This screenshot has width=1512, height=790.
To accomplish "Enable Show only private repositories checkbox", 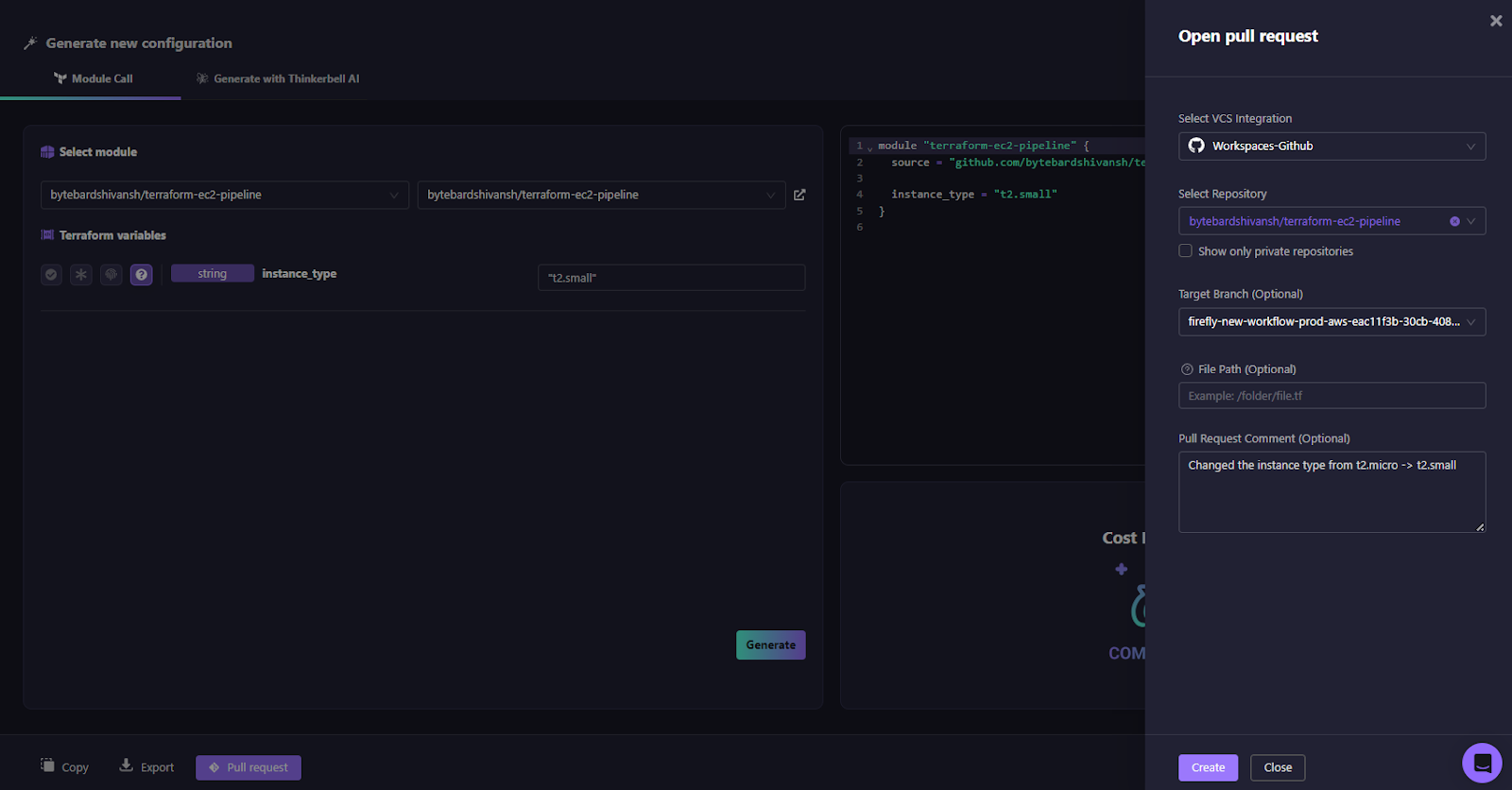I will pos(1185,251).
